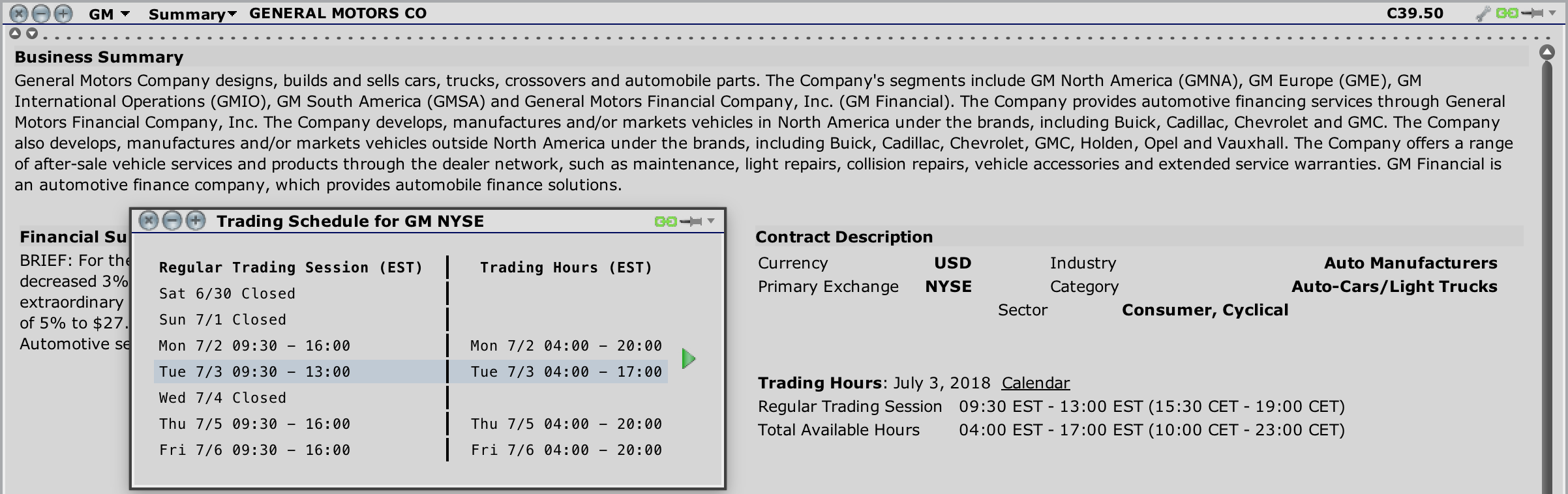Toggle the pin icon in main title bar
The image size is (1568, 494).
click(x=1531, y=13)
